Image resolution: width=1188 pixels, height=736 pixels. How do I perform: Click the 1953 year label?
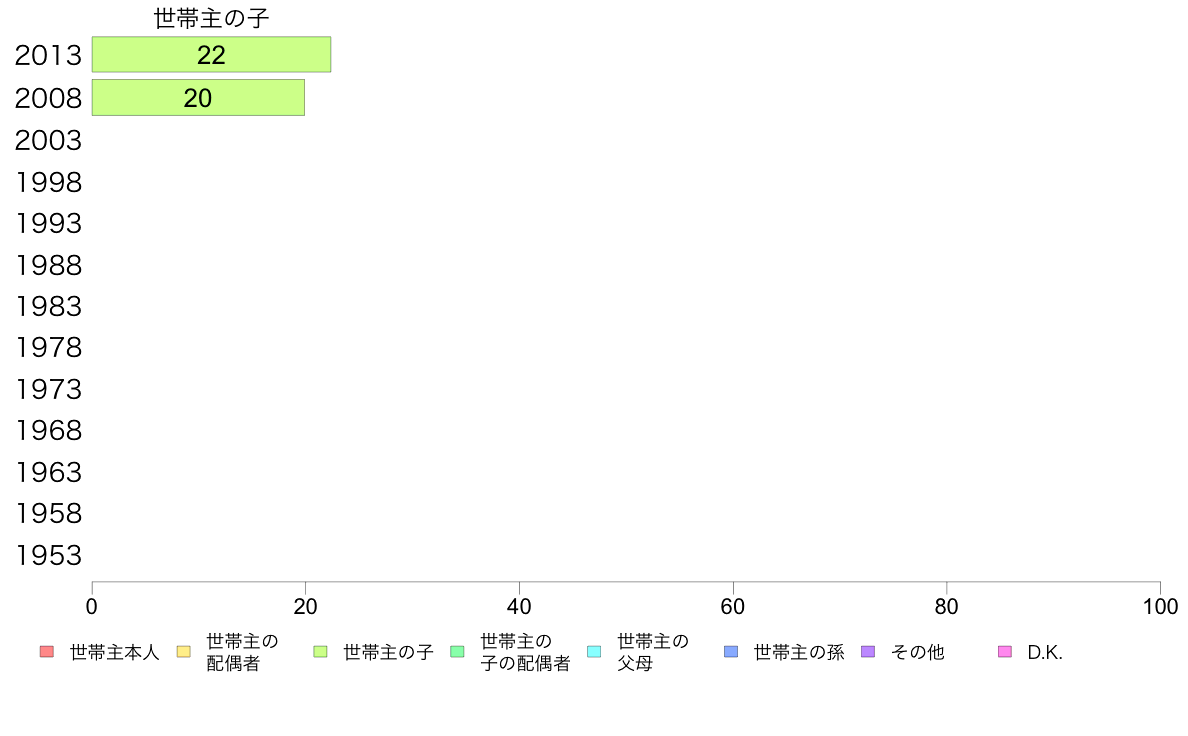coord(48,556)
